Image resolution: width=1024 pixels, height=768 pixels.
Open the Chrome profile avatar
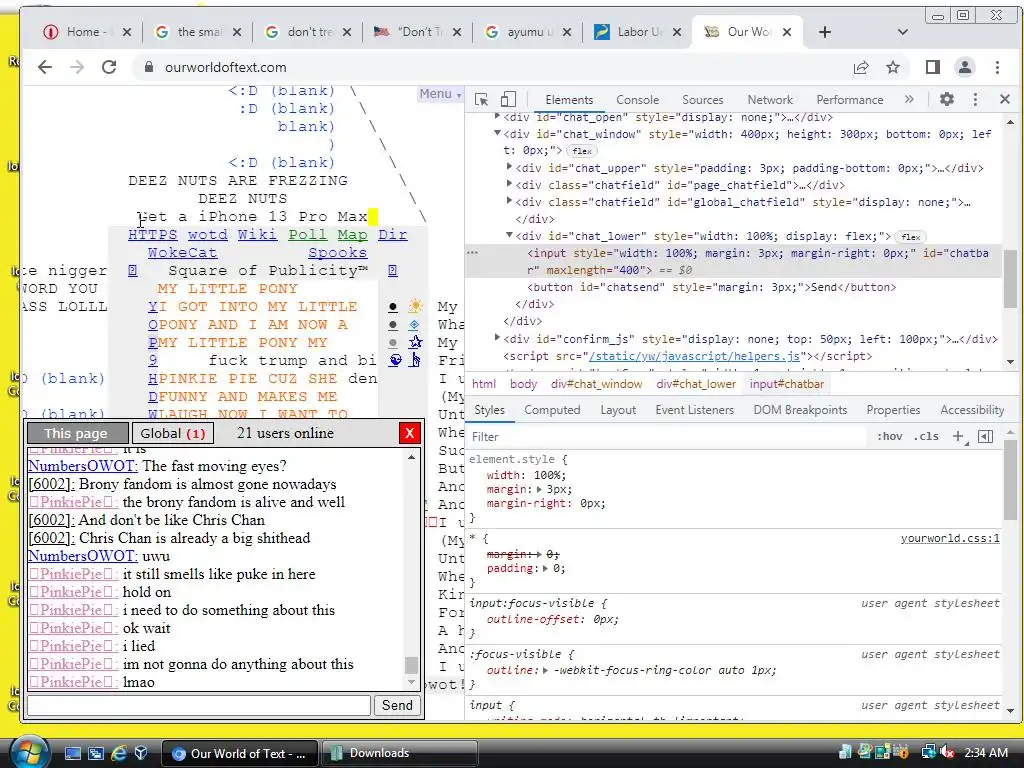(965, 67)
